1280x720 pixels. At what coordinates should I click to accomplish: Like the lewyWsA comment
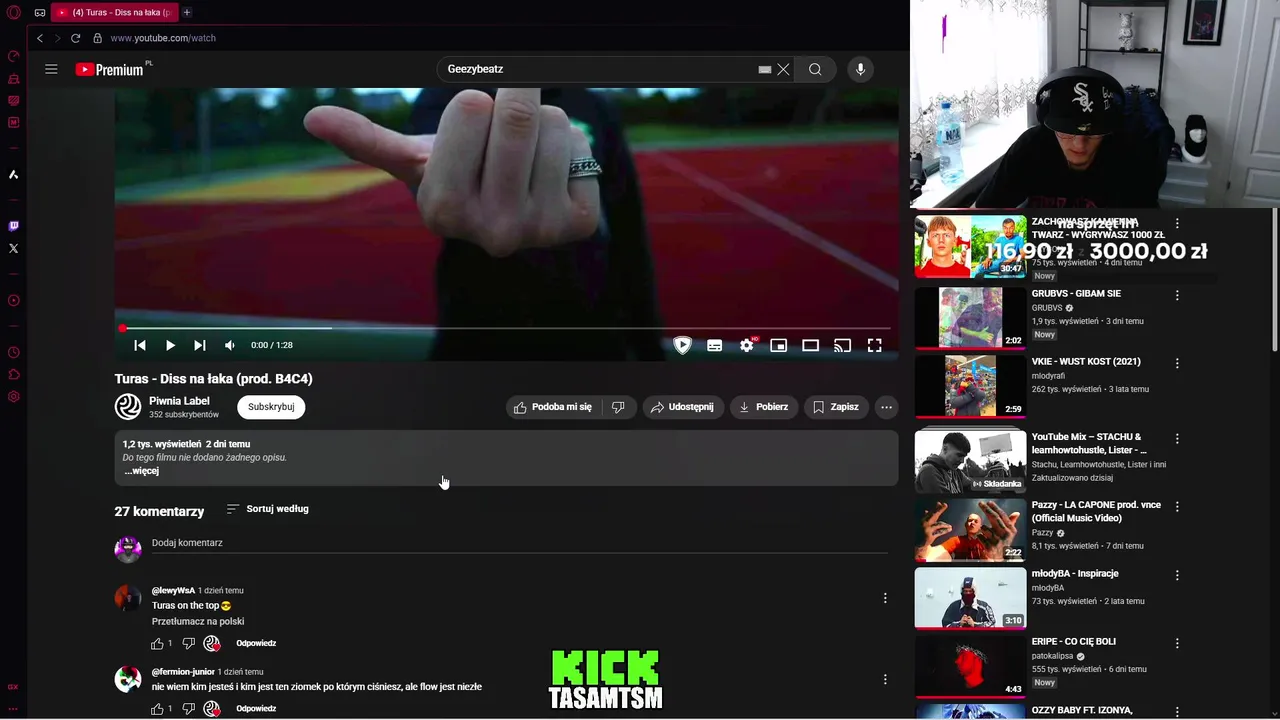click(x=157, y=644)
